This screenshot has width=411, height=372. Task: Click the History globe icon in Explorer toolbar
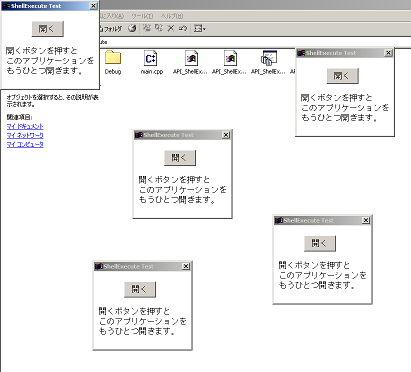132,29
